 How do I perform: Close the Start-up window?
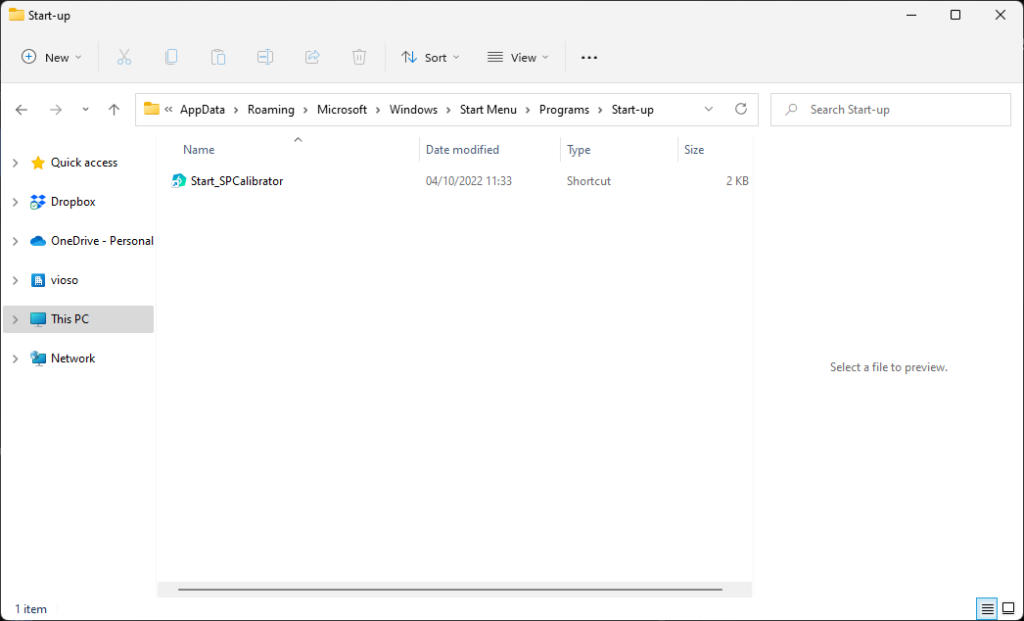coord(1000,15)
